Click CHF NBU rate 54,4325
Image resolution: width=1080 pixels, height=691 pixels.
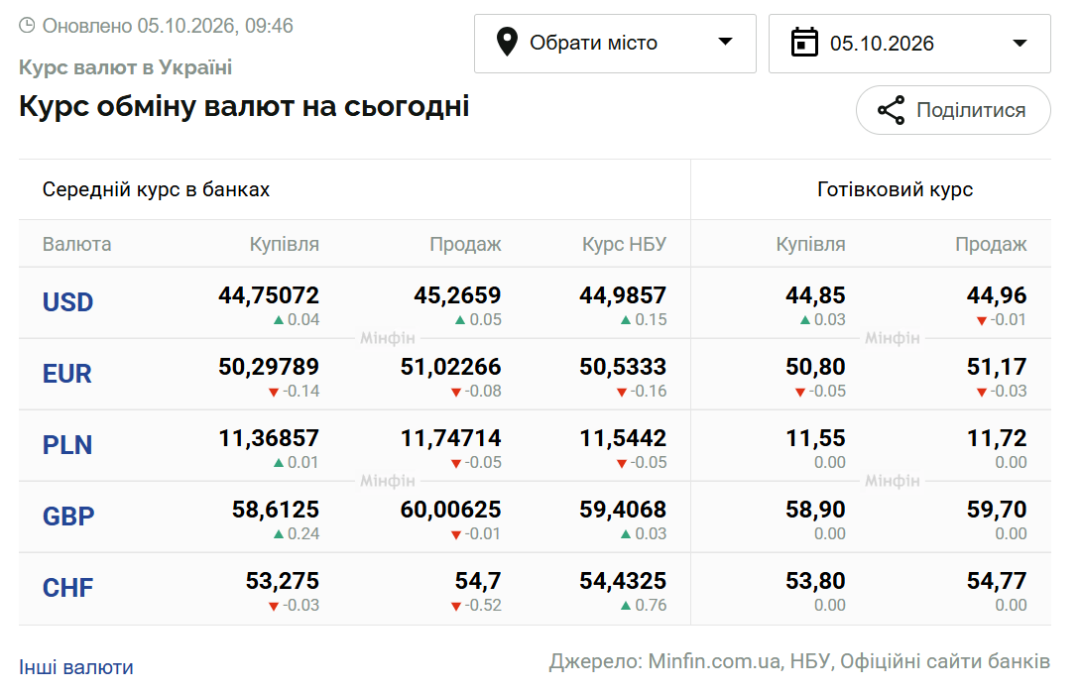click(x=623, y=581)
